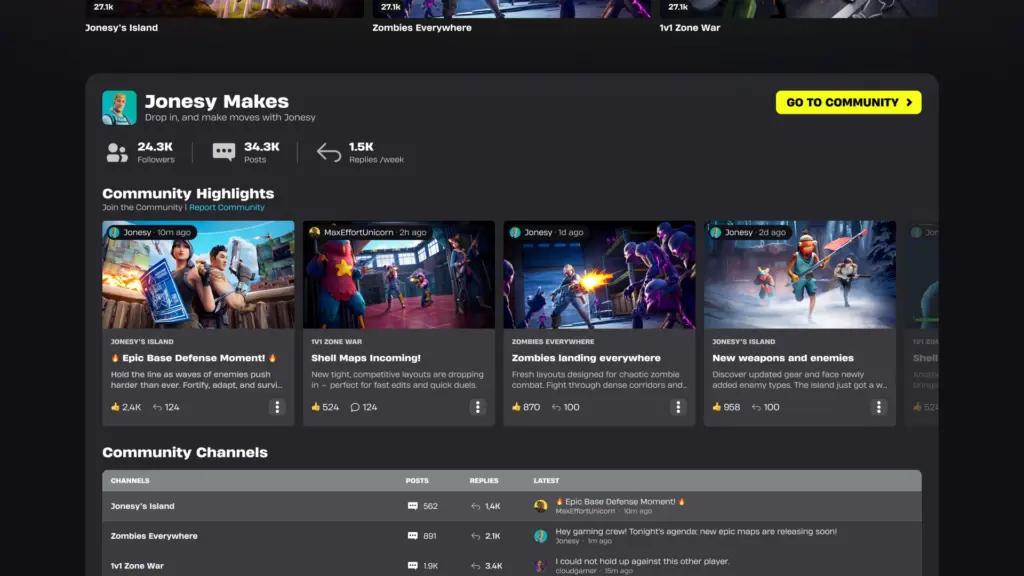The width and height of the screenshot is (1024, 576).
Task: Open the Jonesy's Island channel row
Action: [x=142, y=506]
